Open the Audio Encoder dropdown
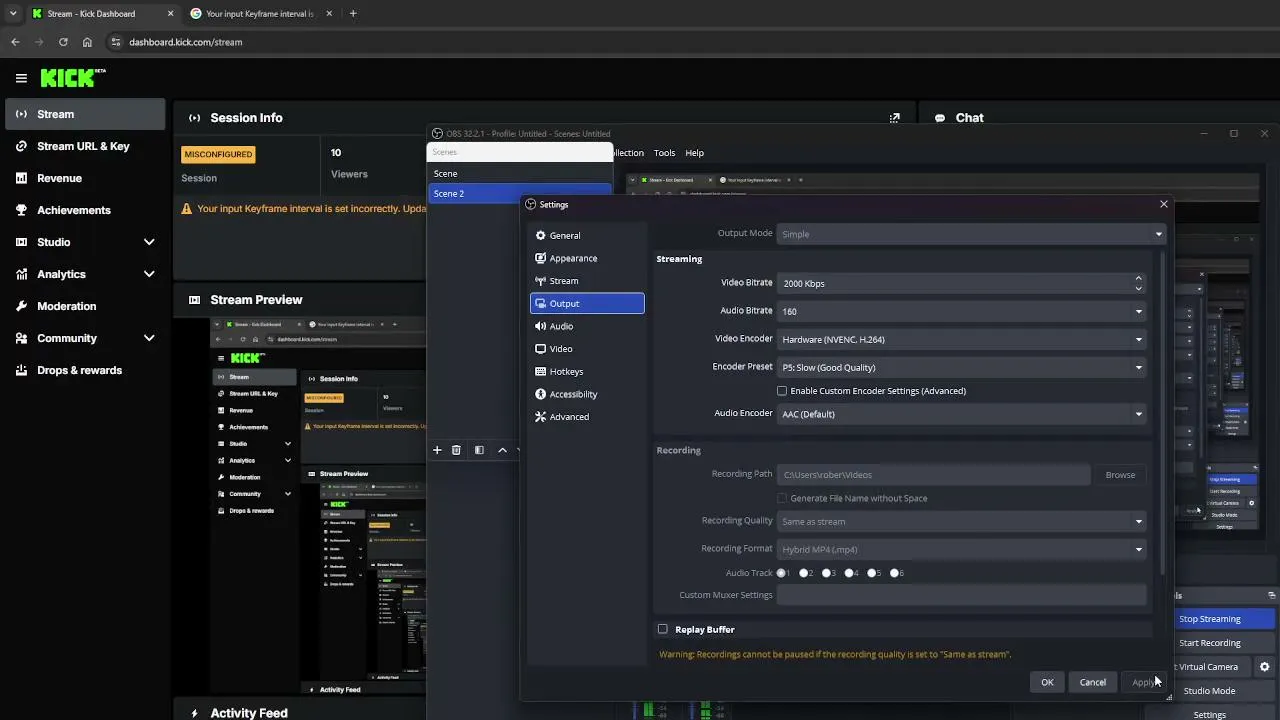The height and width of the screenshot is (720, 1280). tap(961, 414)
